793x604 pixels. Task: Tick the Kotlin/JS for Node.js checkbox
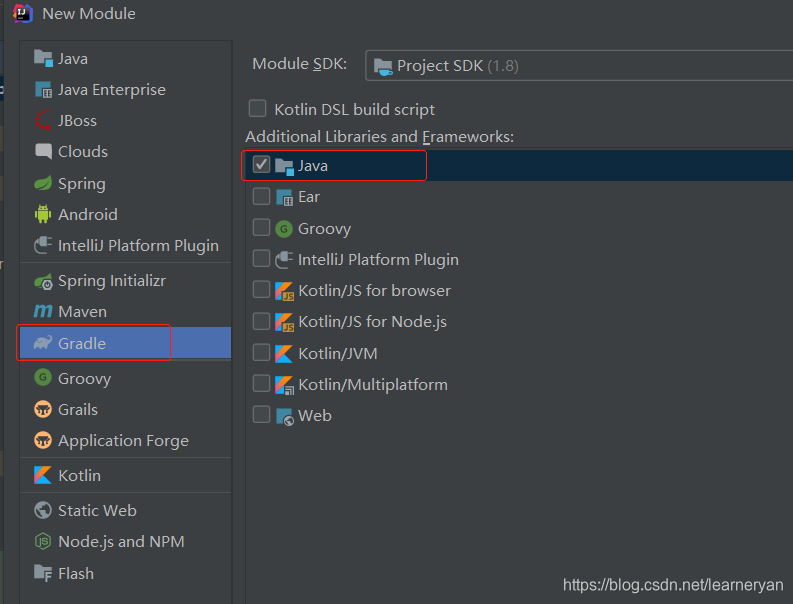tap(261, 321)
